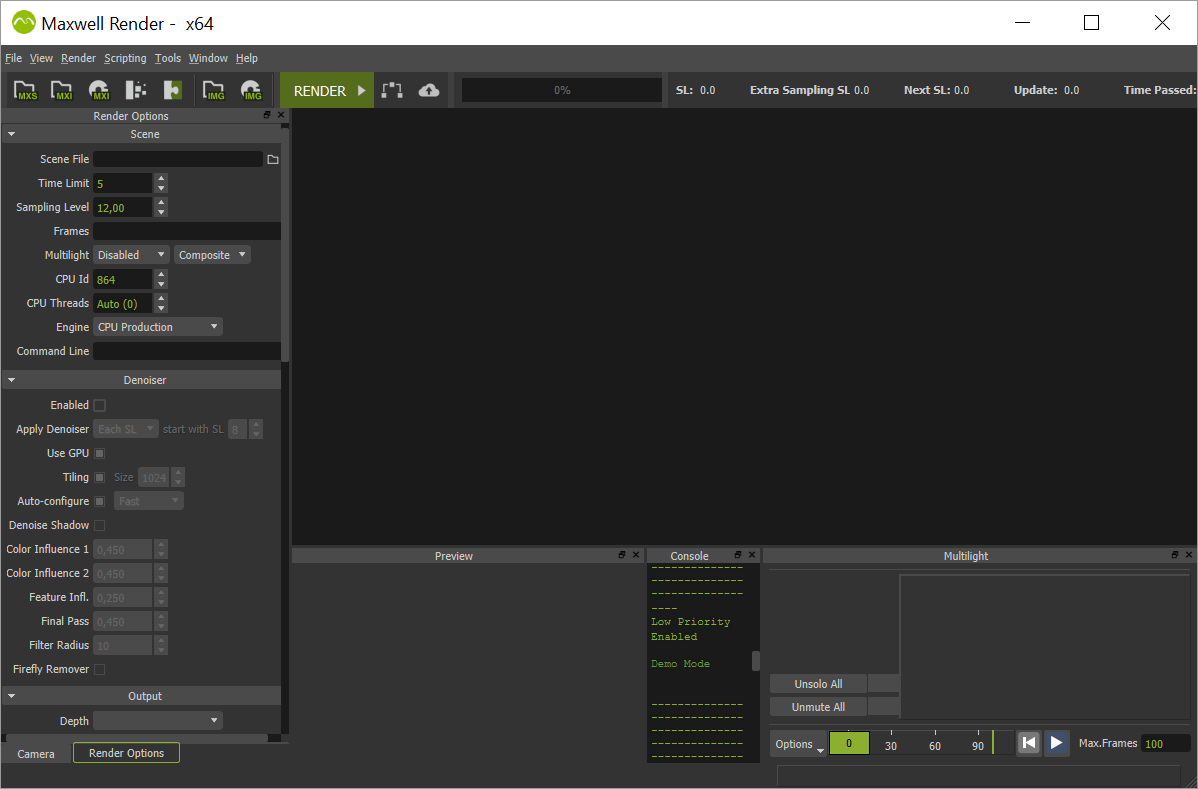Open cloud rendering options
This screenshot has height=789, width=1198.
pyautogui.click(x=429, y=90)
